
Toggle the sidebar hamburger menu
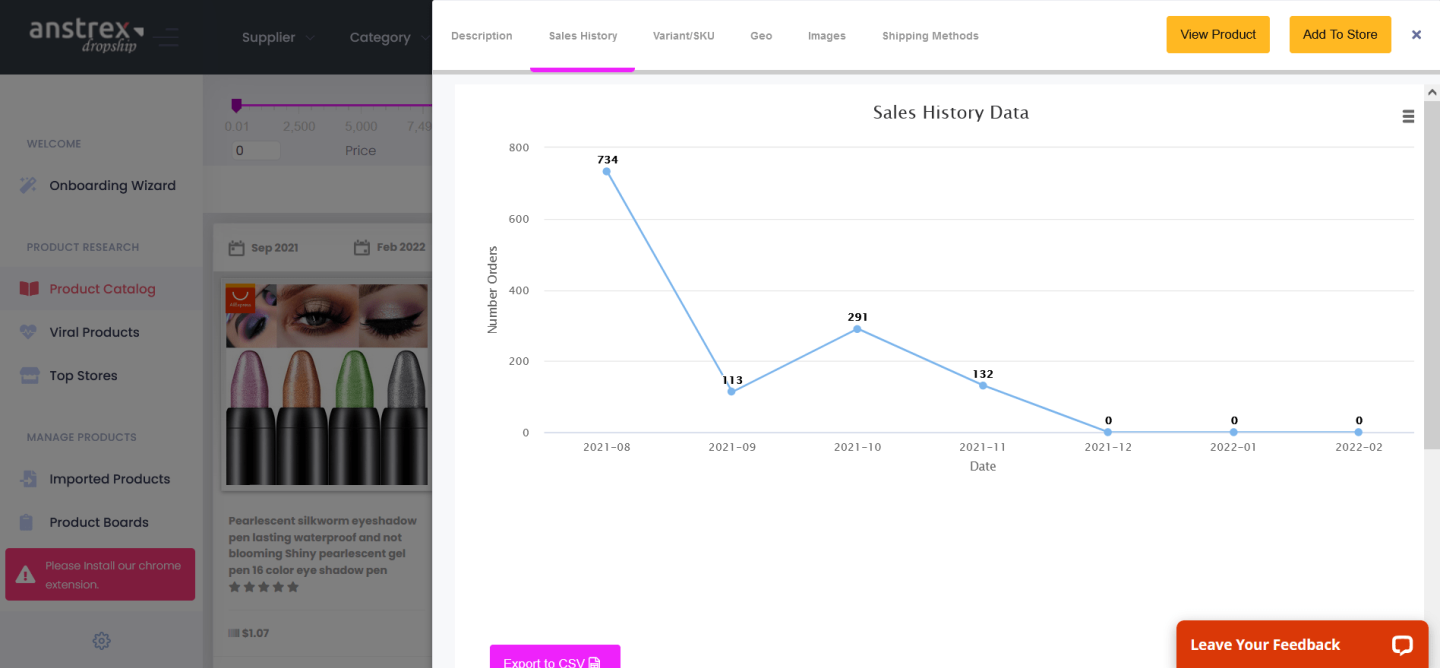pos(168,38)
